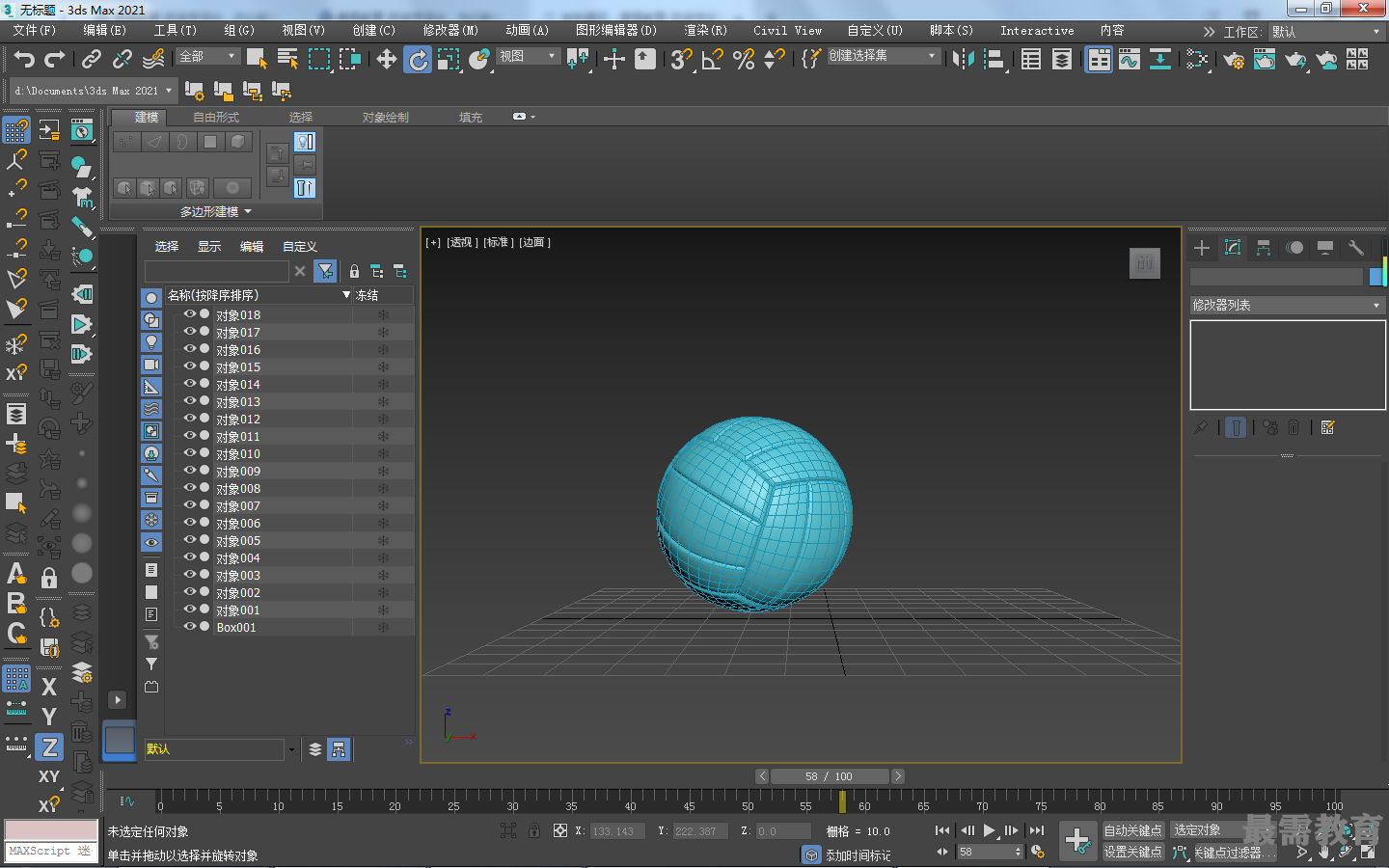Choose the Select and Scale tool

click(x=449, y=60)
